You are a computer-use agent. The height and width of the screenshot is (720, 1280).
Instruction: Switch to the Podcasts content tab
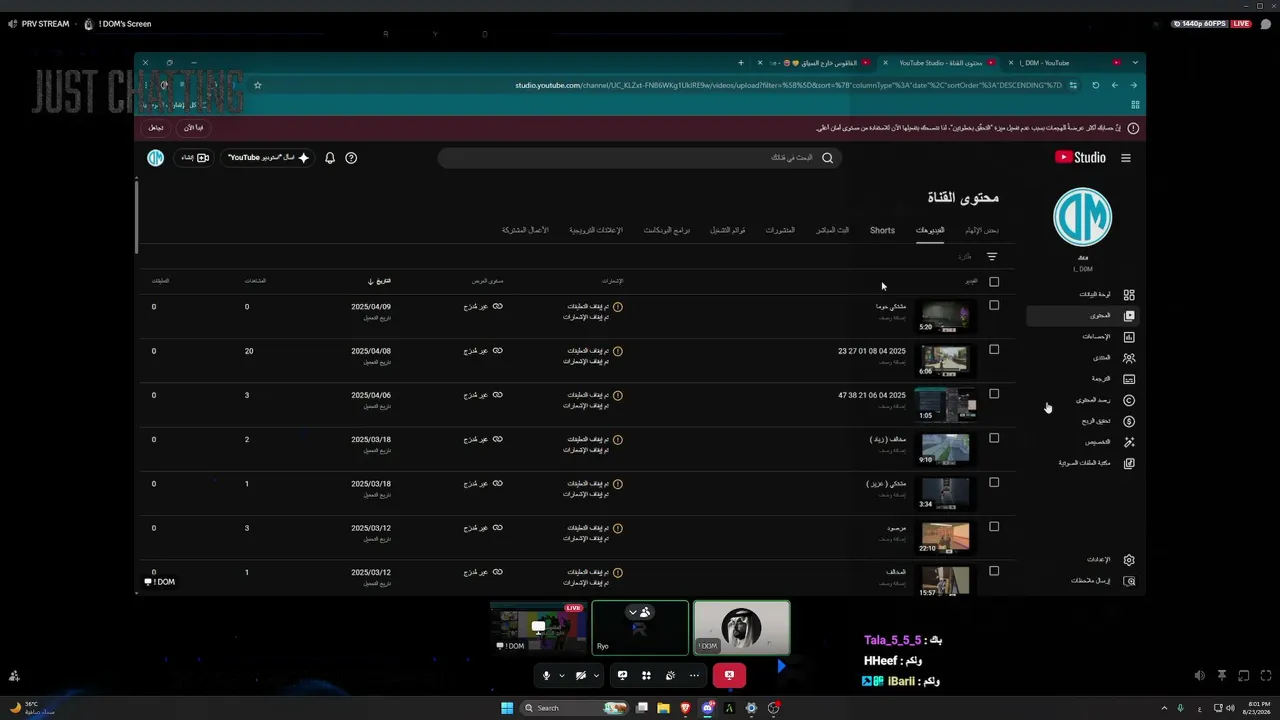(x=667, y=230)
